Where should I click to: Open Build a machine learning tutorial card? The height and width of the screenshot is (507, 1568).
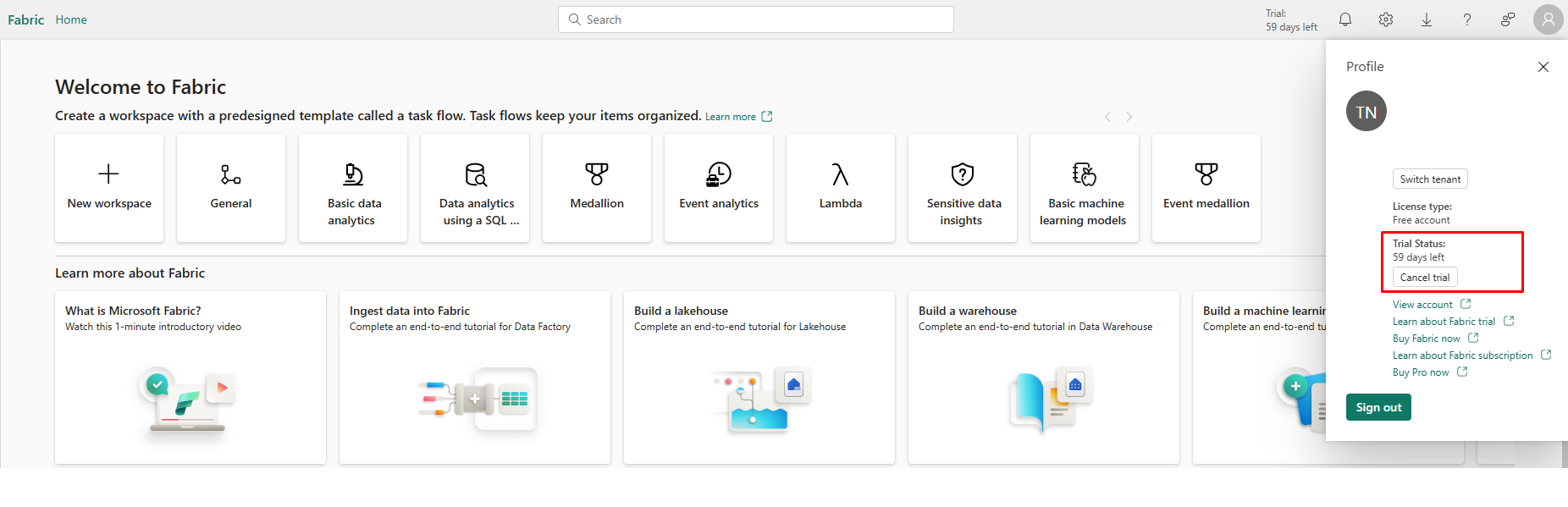pos(1260,377)
